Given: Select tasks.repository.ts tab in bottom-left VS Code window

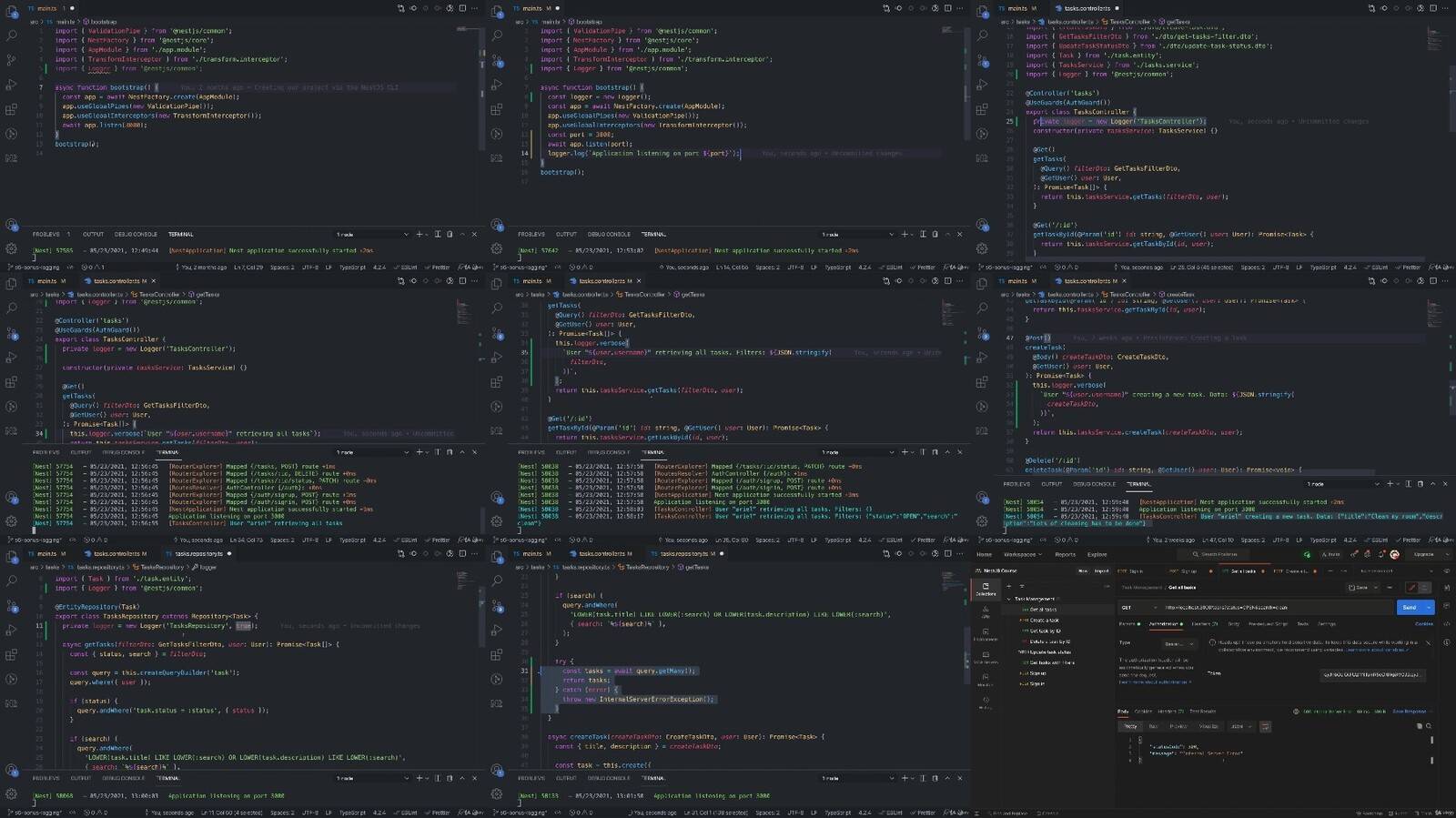Looking at the screenshot, I should [199, 553].
